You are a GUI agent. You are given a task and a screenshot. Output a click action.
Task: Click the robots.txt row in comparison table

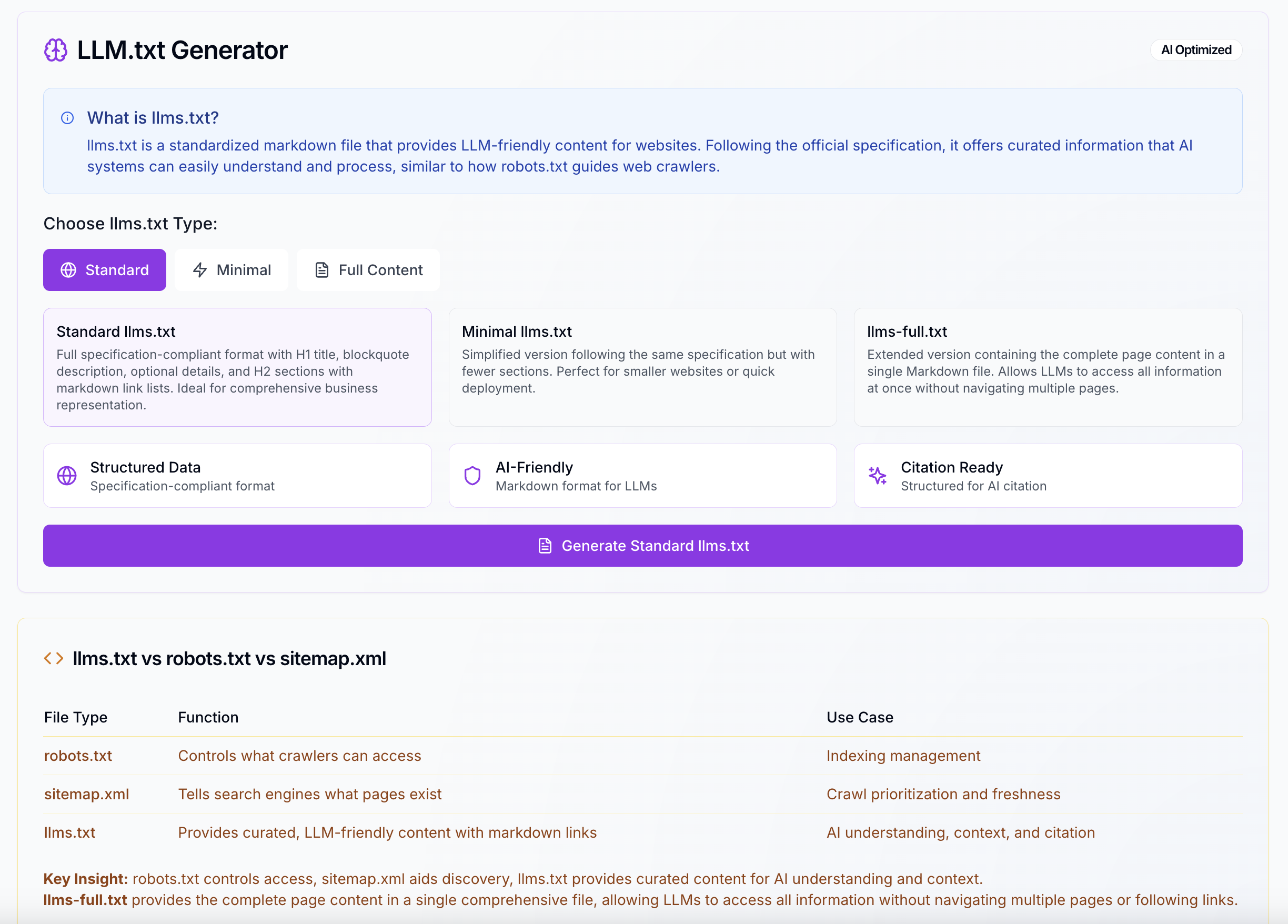pyautogui.click(x=643, y=756)
